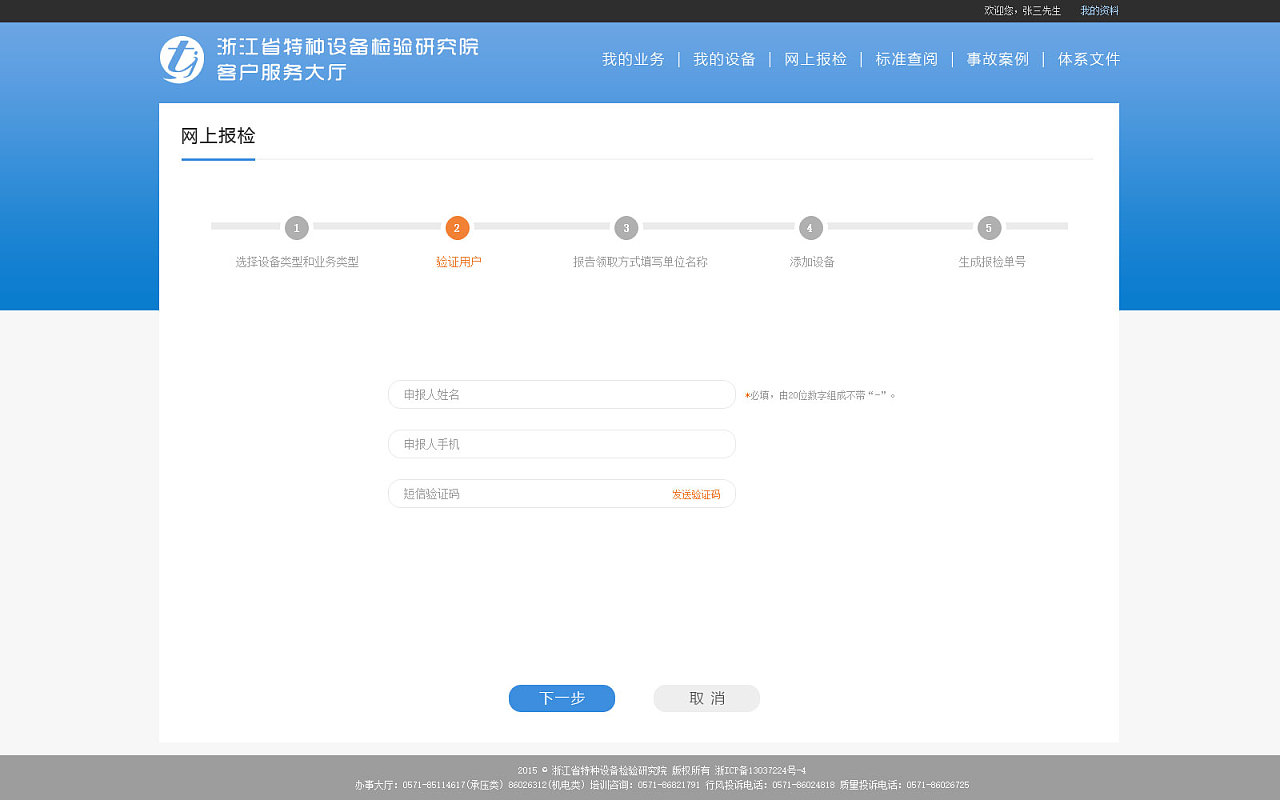1280x800 pixels.
Task: Click the 取消 cancel button
Action: pos(706,698)
